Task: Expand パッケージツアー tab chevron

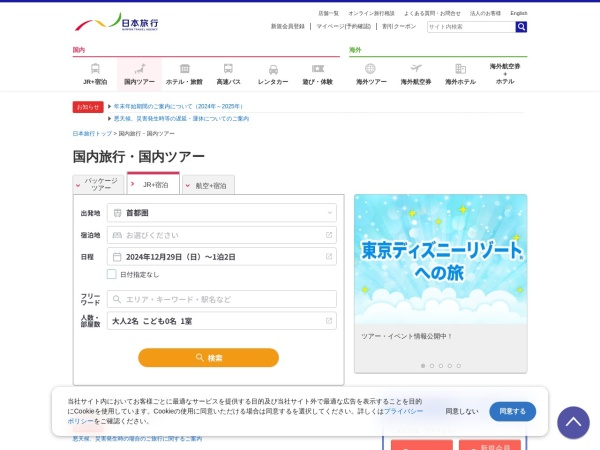Action: [78, 186]
